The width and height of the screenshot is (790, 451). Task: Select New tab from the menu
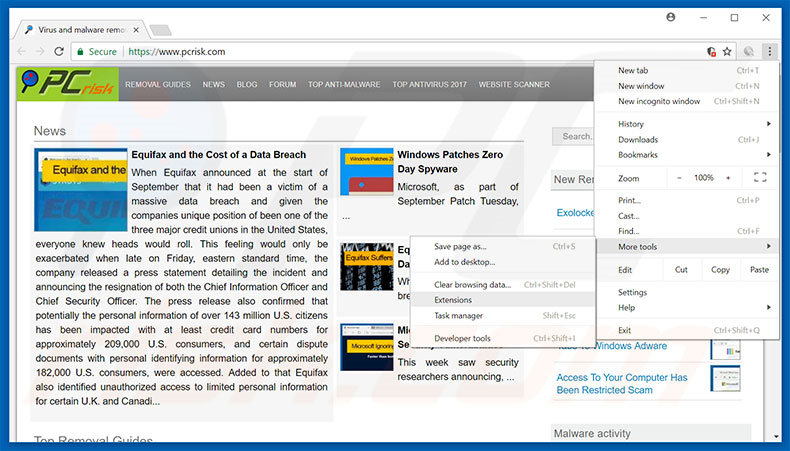[687, 71]
